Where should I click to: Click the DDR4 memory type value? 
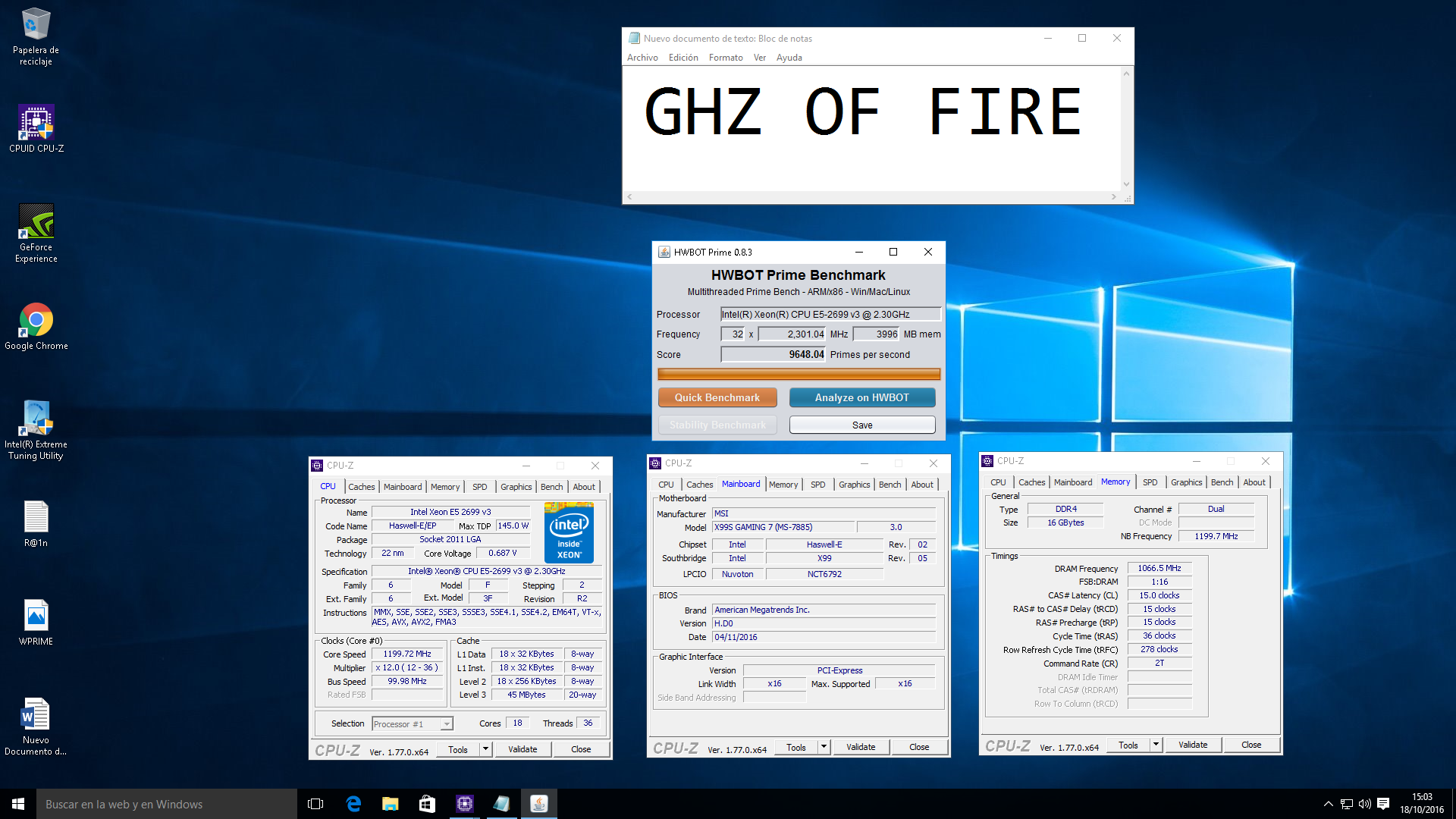pyautogui.click(x=1065, y=509)
